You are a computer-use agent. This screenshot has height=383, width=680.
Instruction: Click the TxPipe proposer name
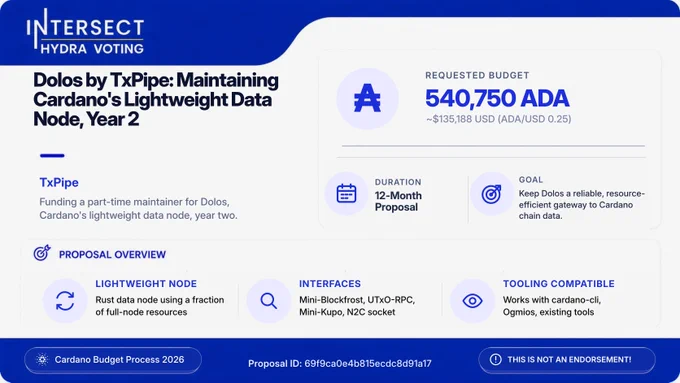point(59,183)
